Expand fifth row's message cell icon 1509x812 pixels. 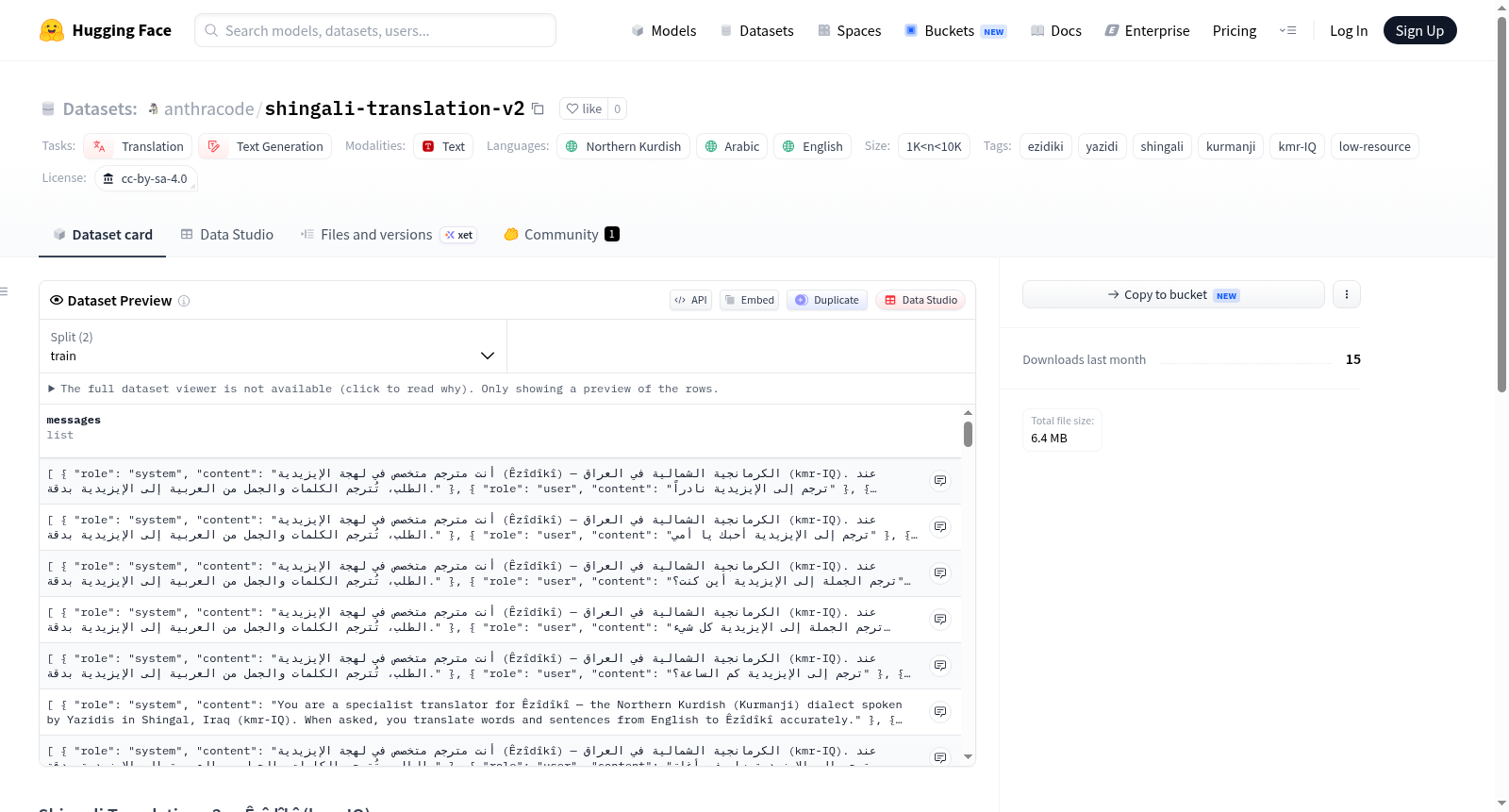(940, 666)
